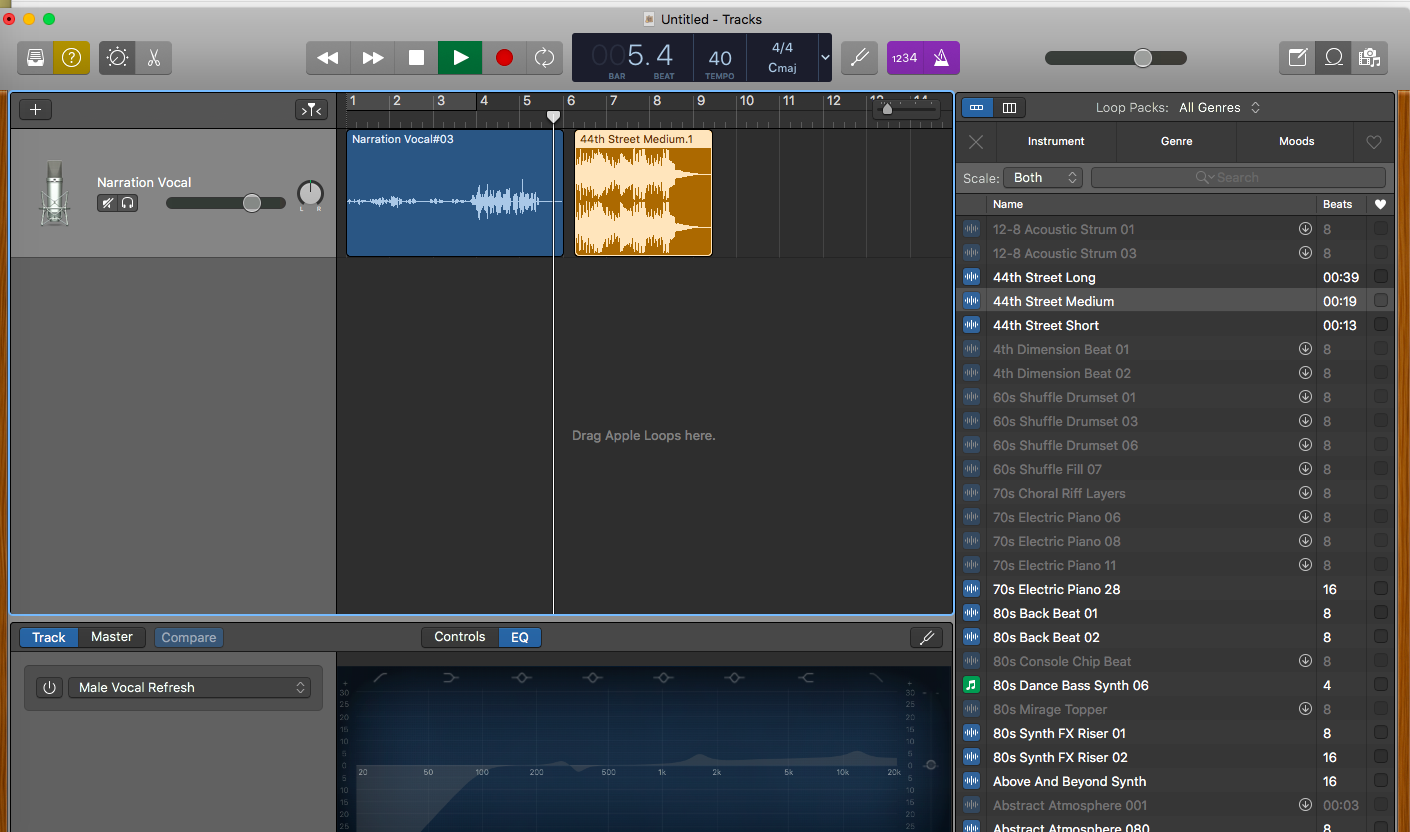Open the Library panel icon
The image size is (1410, 832).
pyautogui.click(x=35, y=58)
